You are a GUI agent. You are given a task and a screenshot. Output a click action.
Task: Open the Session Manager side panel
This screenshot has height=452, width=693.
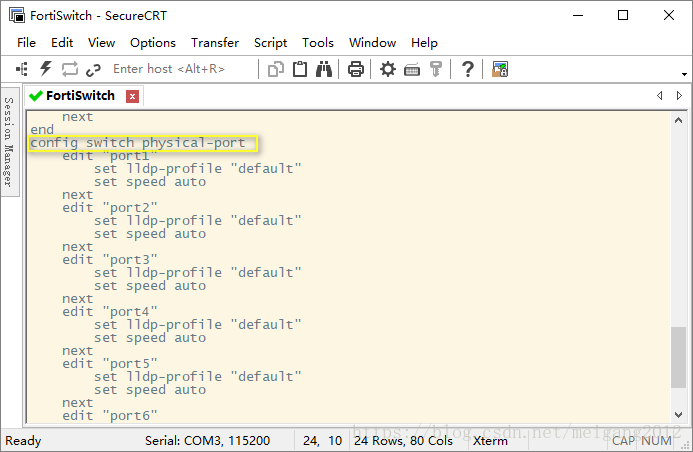10,141
